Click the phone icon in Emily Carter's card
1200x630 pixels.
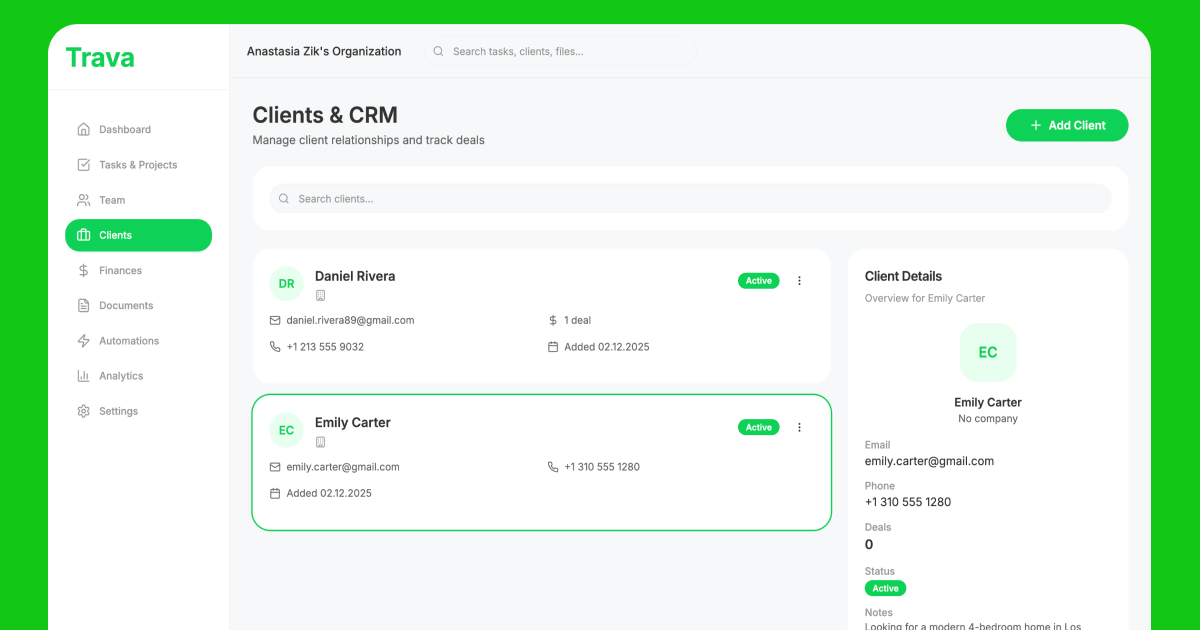[x=553, y=467]
